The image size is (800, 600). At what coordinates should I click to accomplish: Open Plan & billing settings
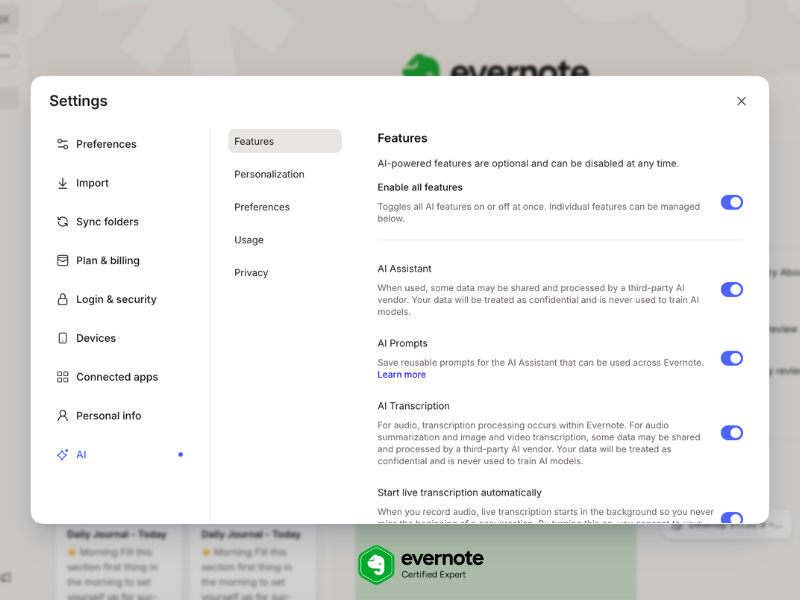(x=108, y=260)
